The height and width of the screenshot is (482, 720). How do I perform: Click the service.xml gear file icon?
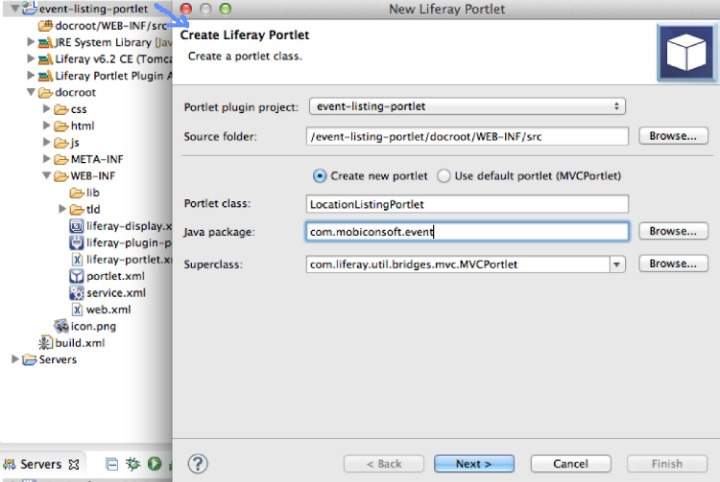(76, 293)
